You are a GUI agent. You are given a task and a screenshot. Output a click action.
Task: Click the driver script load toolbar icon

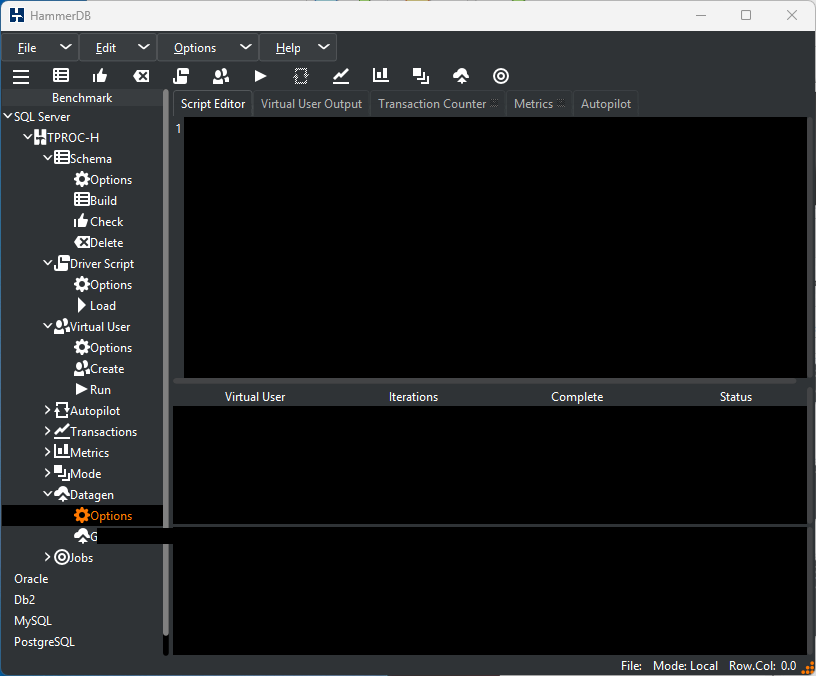(x=181, y=76)
